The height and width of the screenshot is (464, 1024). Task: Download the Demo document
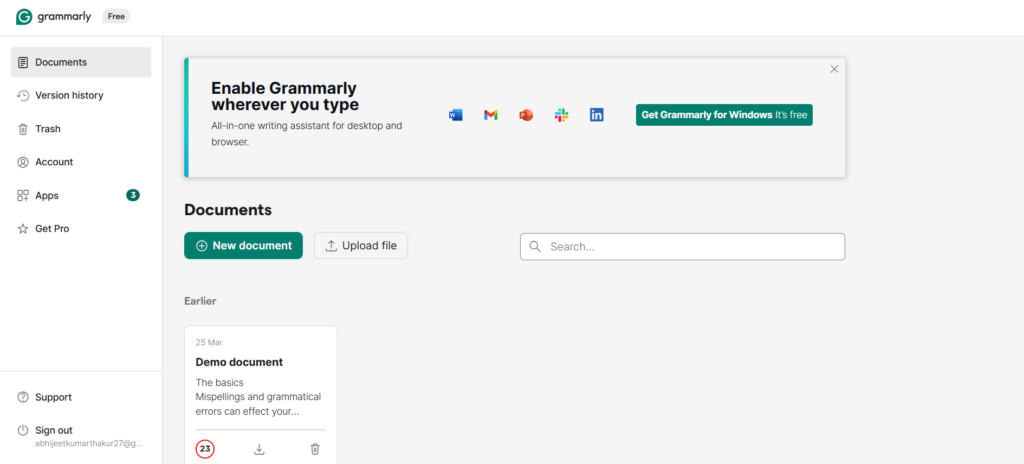click(259, 449)
